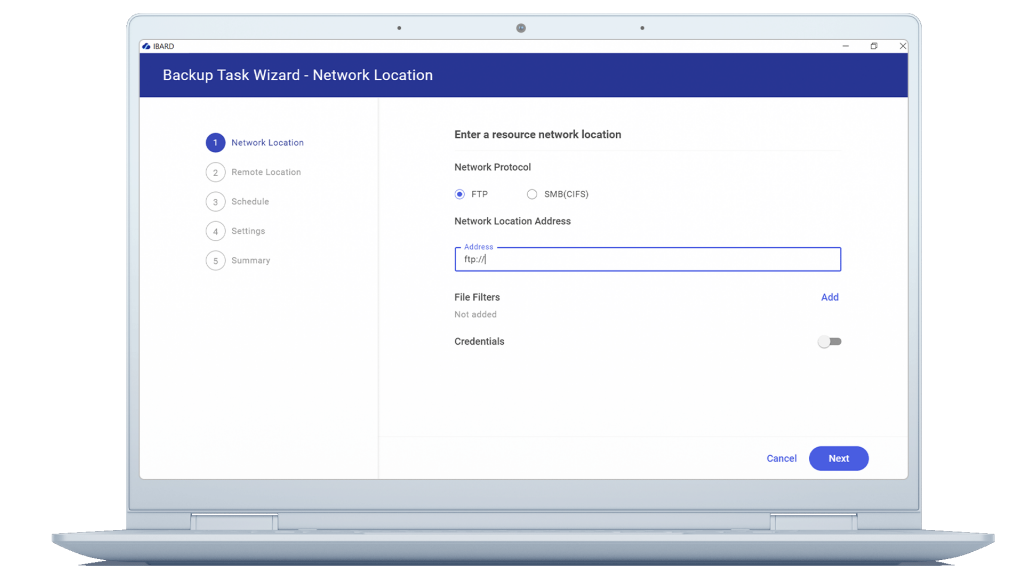Select step 4 circle icon
Screen dimensions: 1024x576
tap(216, 231)
